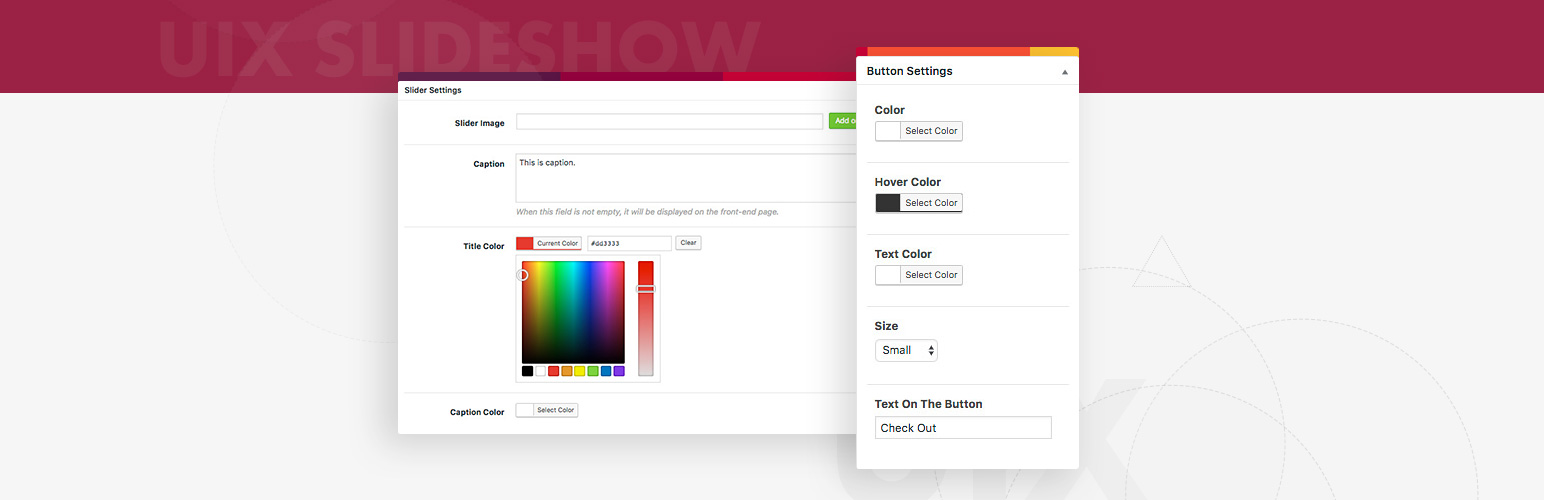This screenshot has width=1544, height=500.
Task: Collapse the Button Settings panel arrow
Action: (1065, 72)
